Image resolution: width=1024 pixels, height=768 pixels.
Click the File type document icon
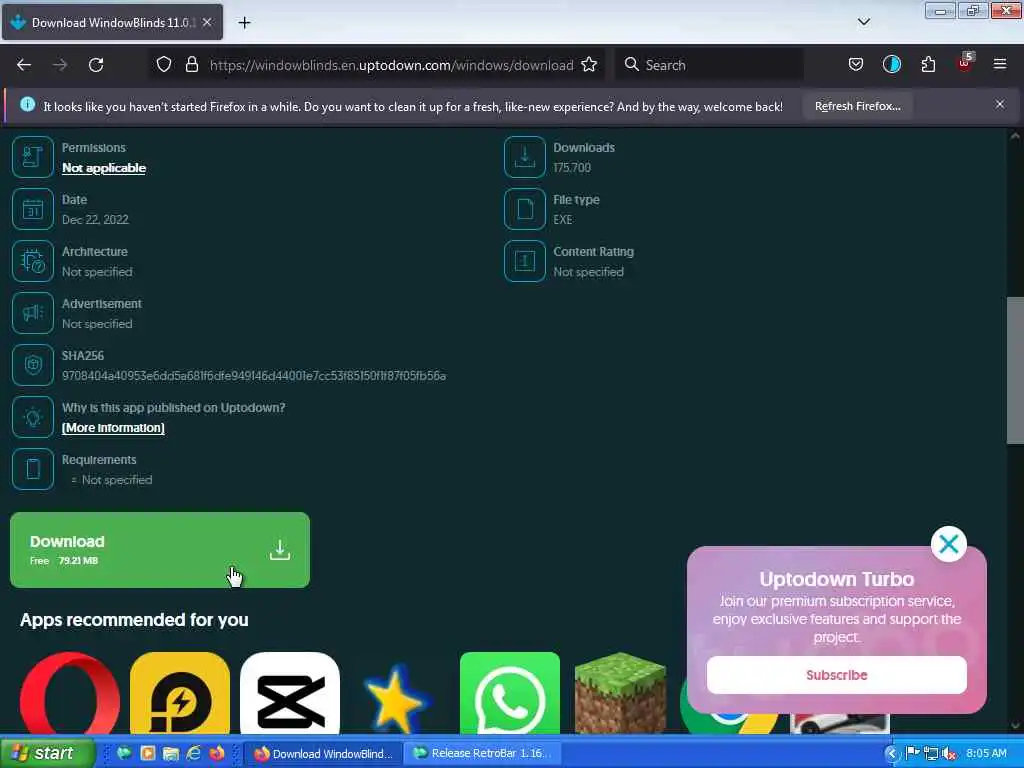pos(524,209)
